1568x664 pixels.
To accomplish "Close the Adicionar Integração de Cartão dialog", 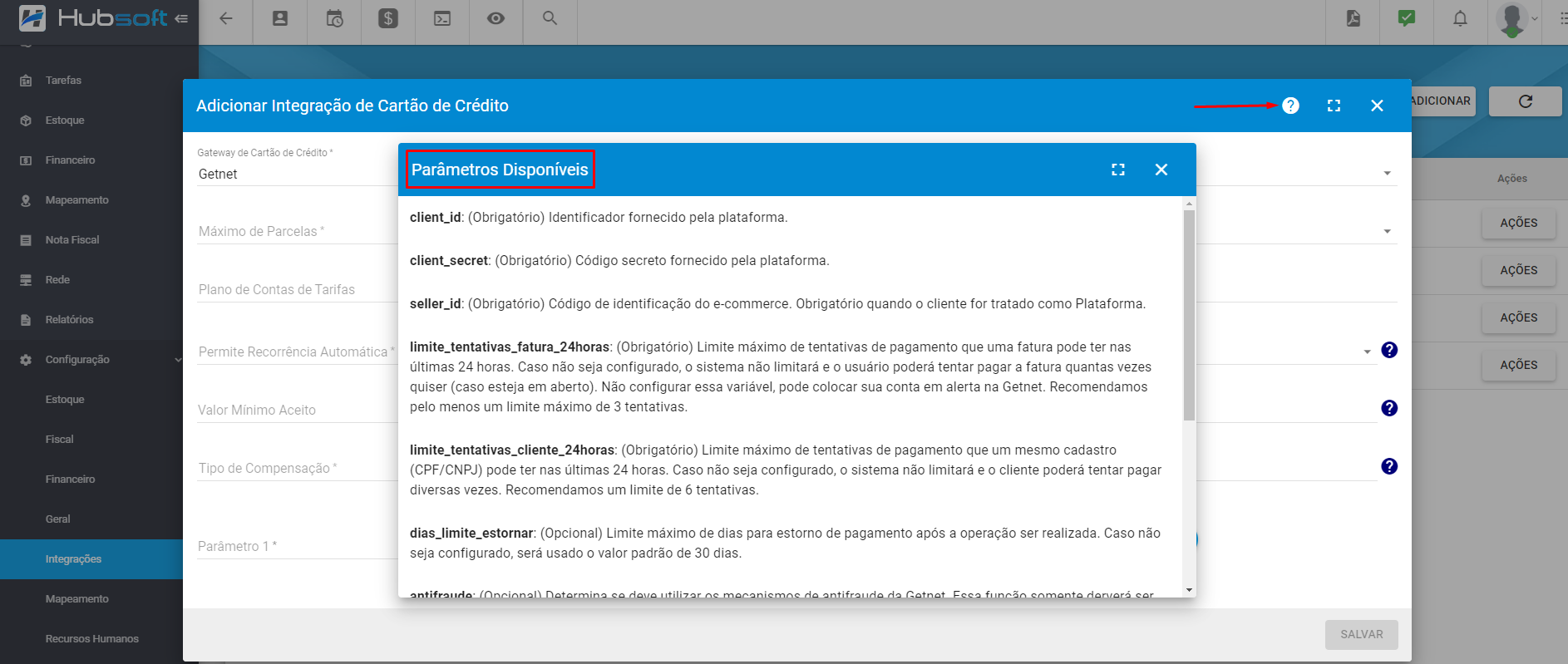I will pos(1377,106).
